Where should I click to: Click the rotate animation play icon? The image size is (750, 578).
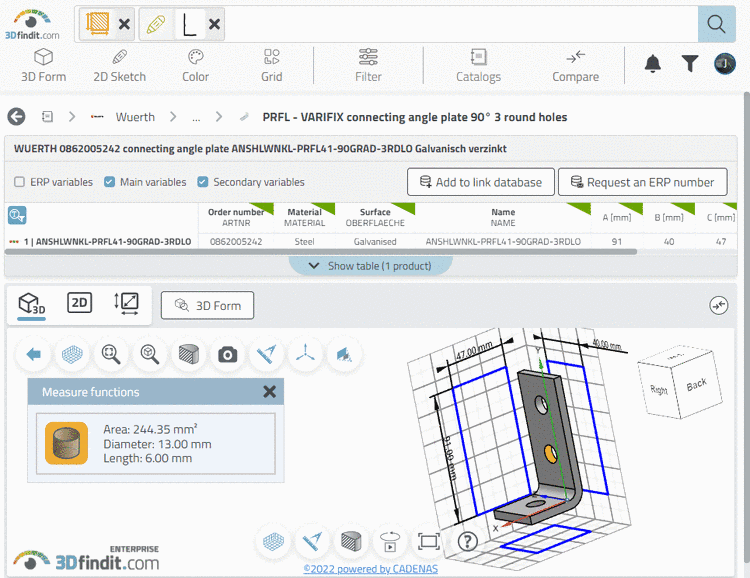point(390,542)
